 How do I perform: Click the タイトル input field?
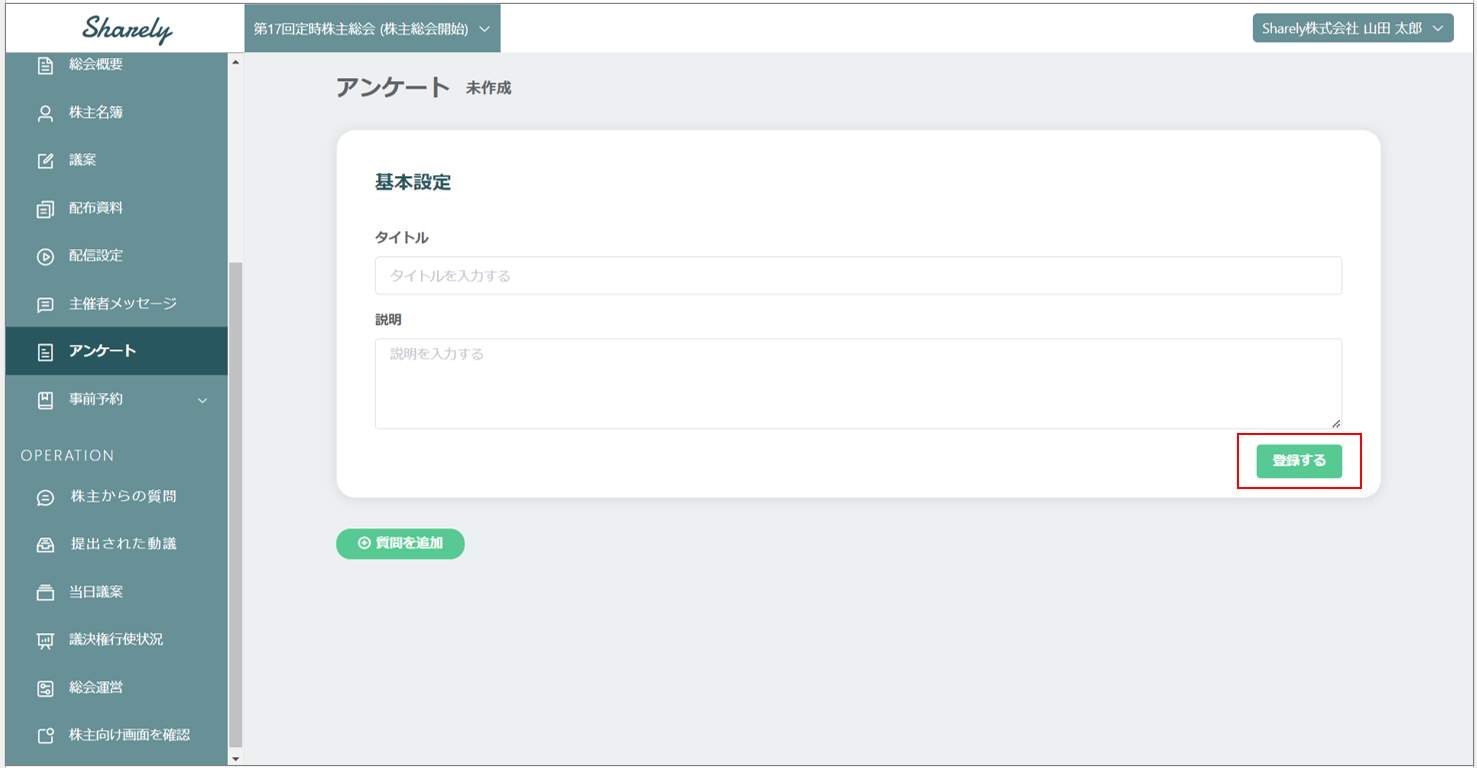coord(857,276)
